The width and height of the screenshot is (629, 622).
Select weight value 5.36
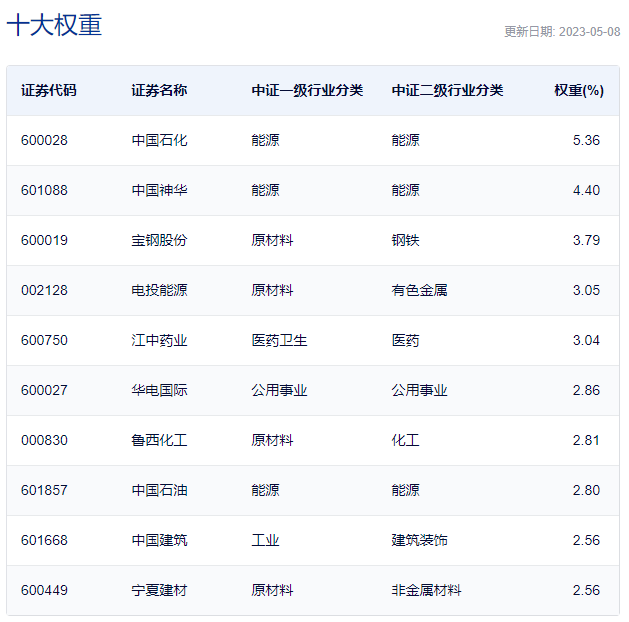click(586, 140)
